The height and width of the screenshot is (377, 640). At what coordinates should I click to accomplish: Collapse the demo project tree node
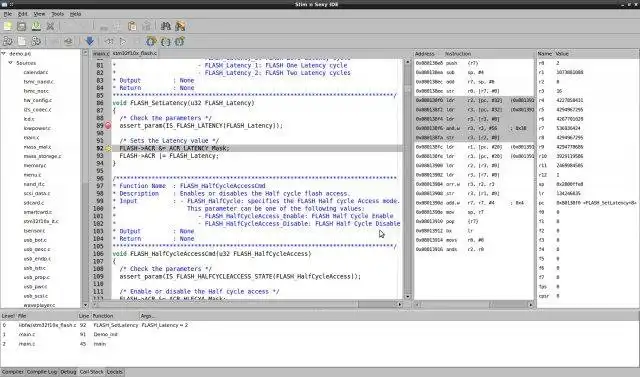[x=4, y=53]
